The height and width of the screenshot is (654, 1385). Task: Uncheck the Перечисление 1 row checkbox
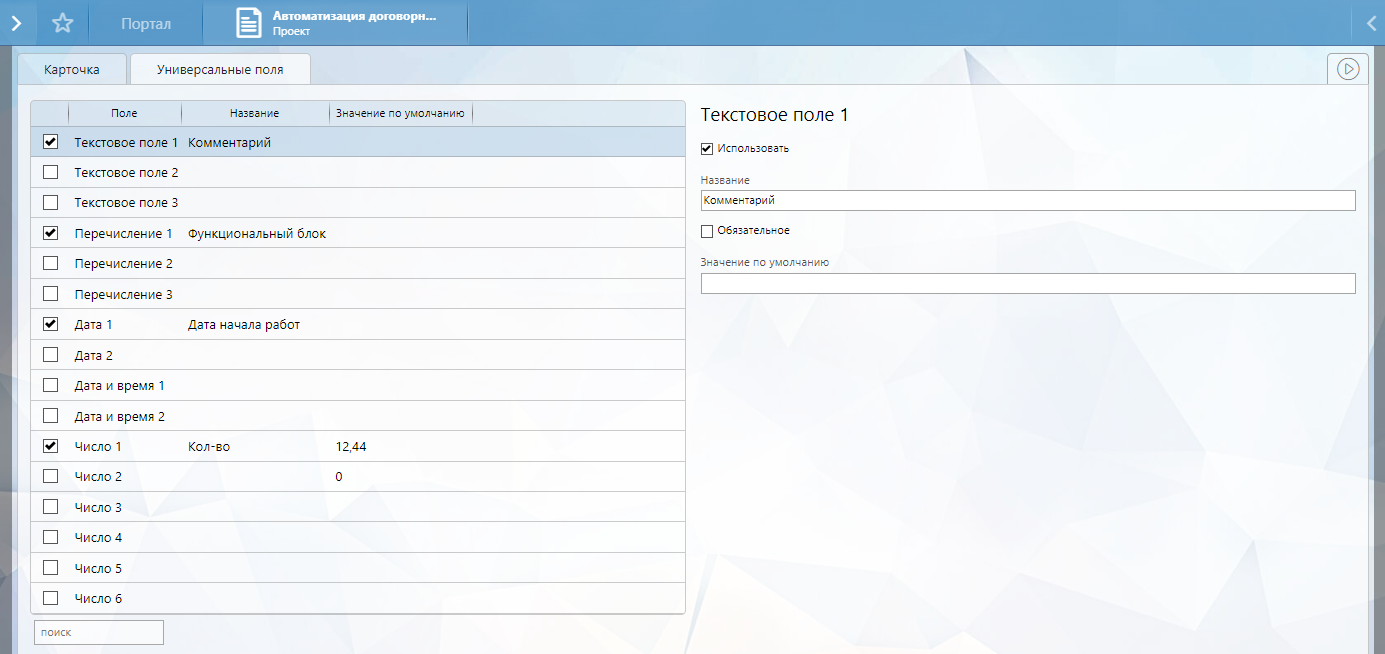[50, 234]
